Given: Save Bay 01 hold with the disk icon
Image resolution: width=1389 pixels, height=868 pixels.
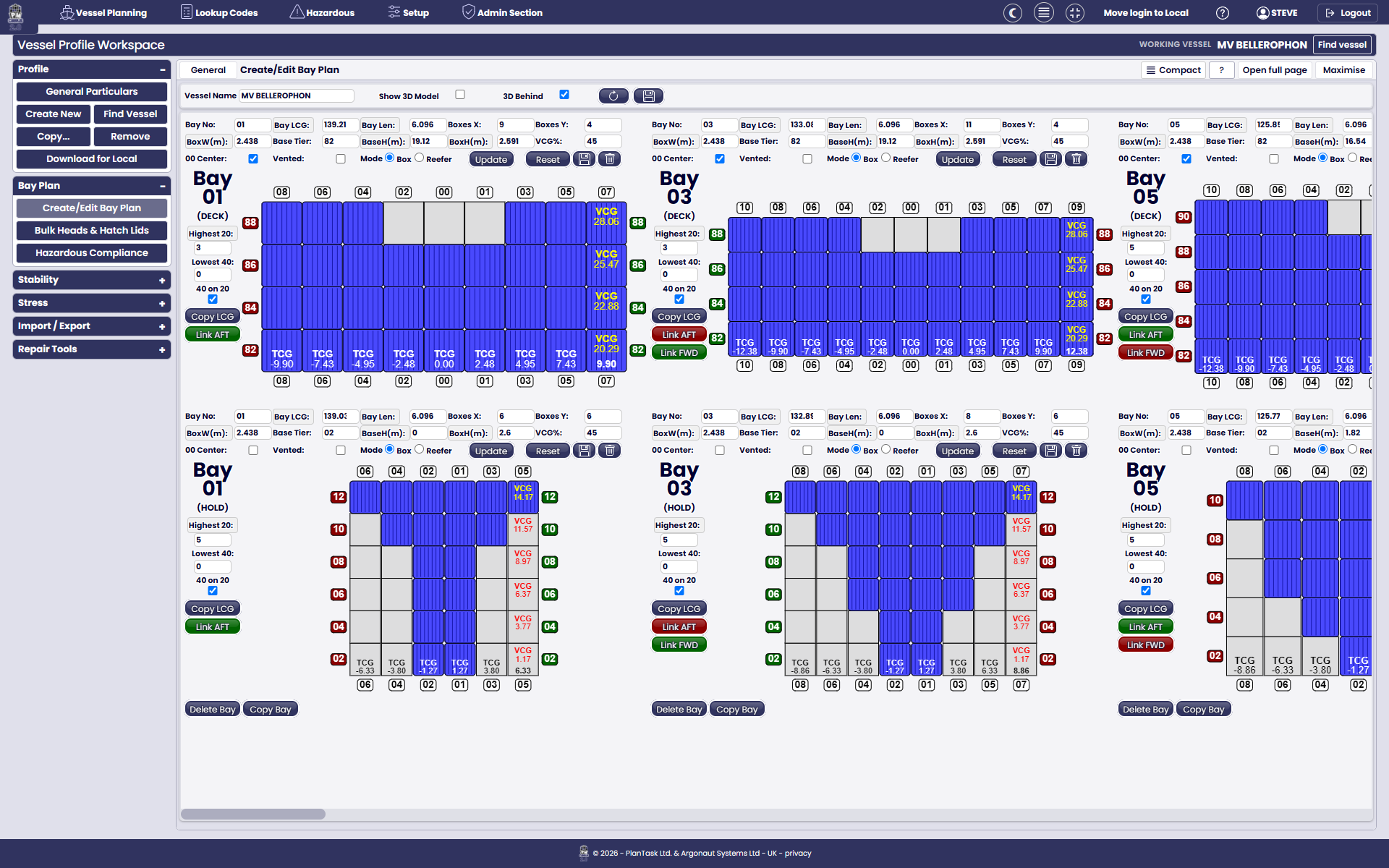Looking at the screenshot, I should coord(585,450).
